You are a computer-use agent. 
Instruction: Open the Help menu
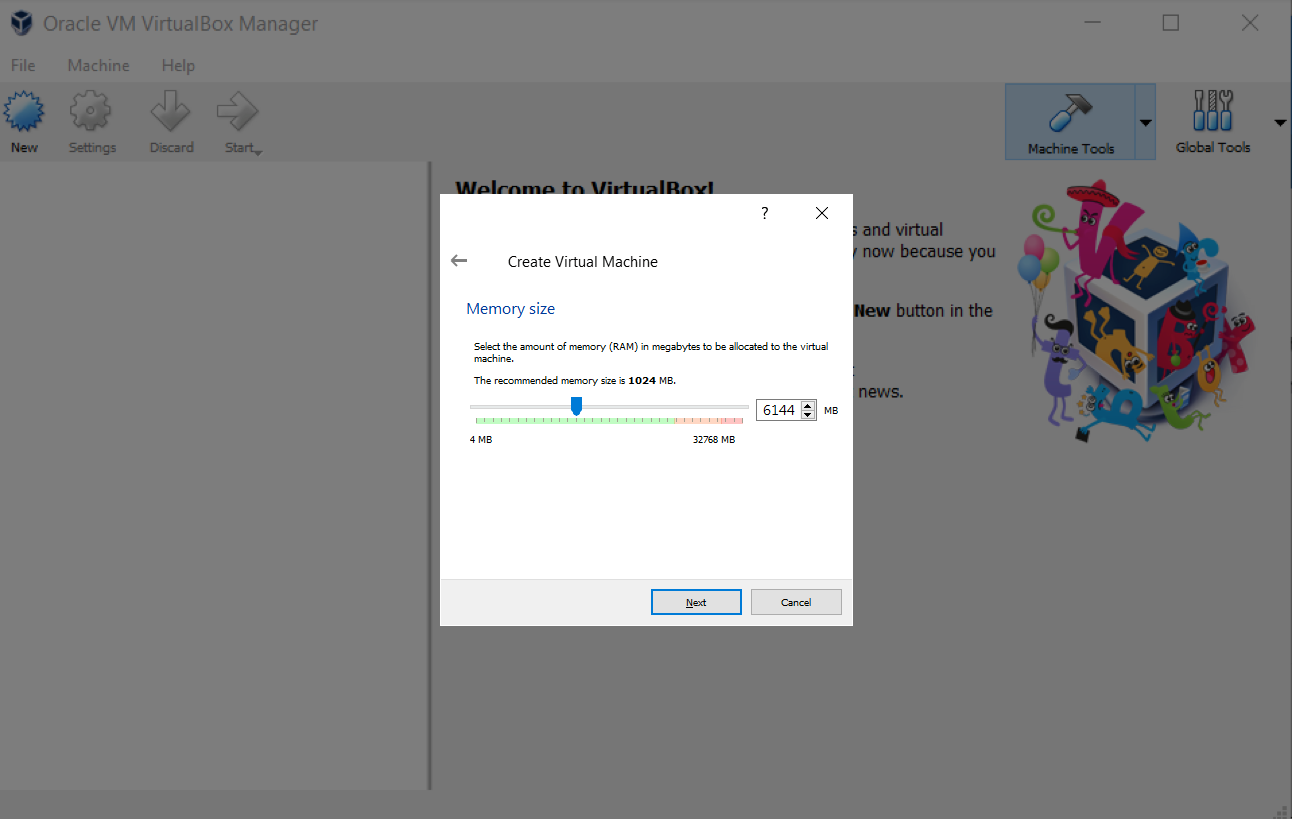click(x=178, y=65)
